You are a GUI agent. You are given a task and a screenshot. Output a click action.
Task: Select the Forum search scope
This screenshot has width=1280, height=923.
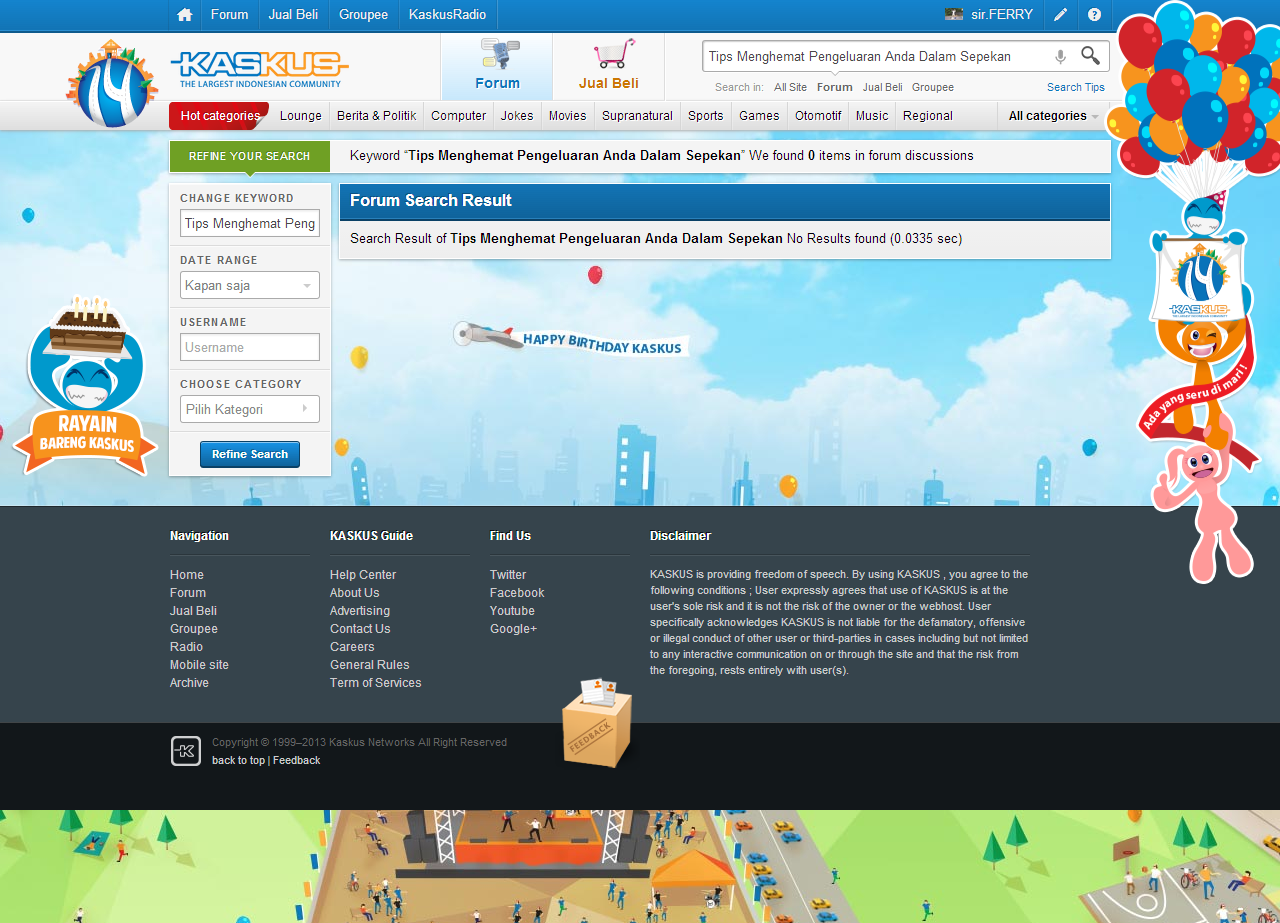(x=835, y=87)
